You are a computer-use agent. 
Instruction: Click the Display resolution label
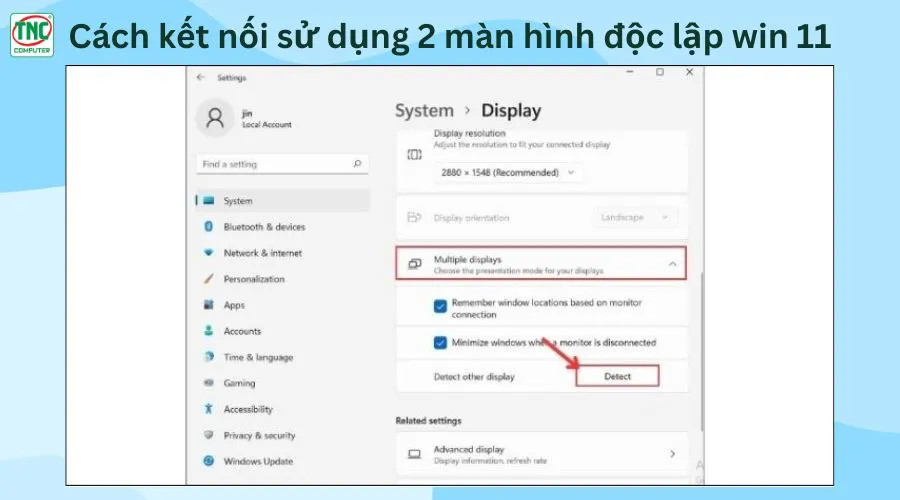(x=470, y=133)
